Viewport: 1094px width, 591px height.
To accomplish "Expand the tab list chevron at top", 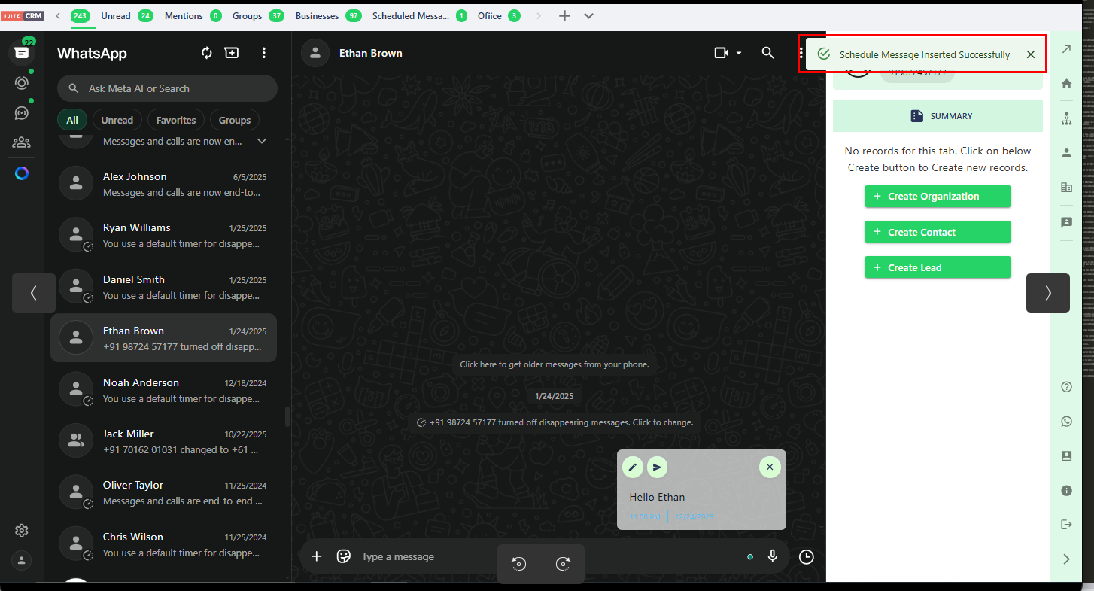I will (x=588, y=16).
